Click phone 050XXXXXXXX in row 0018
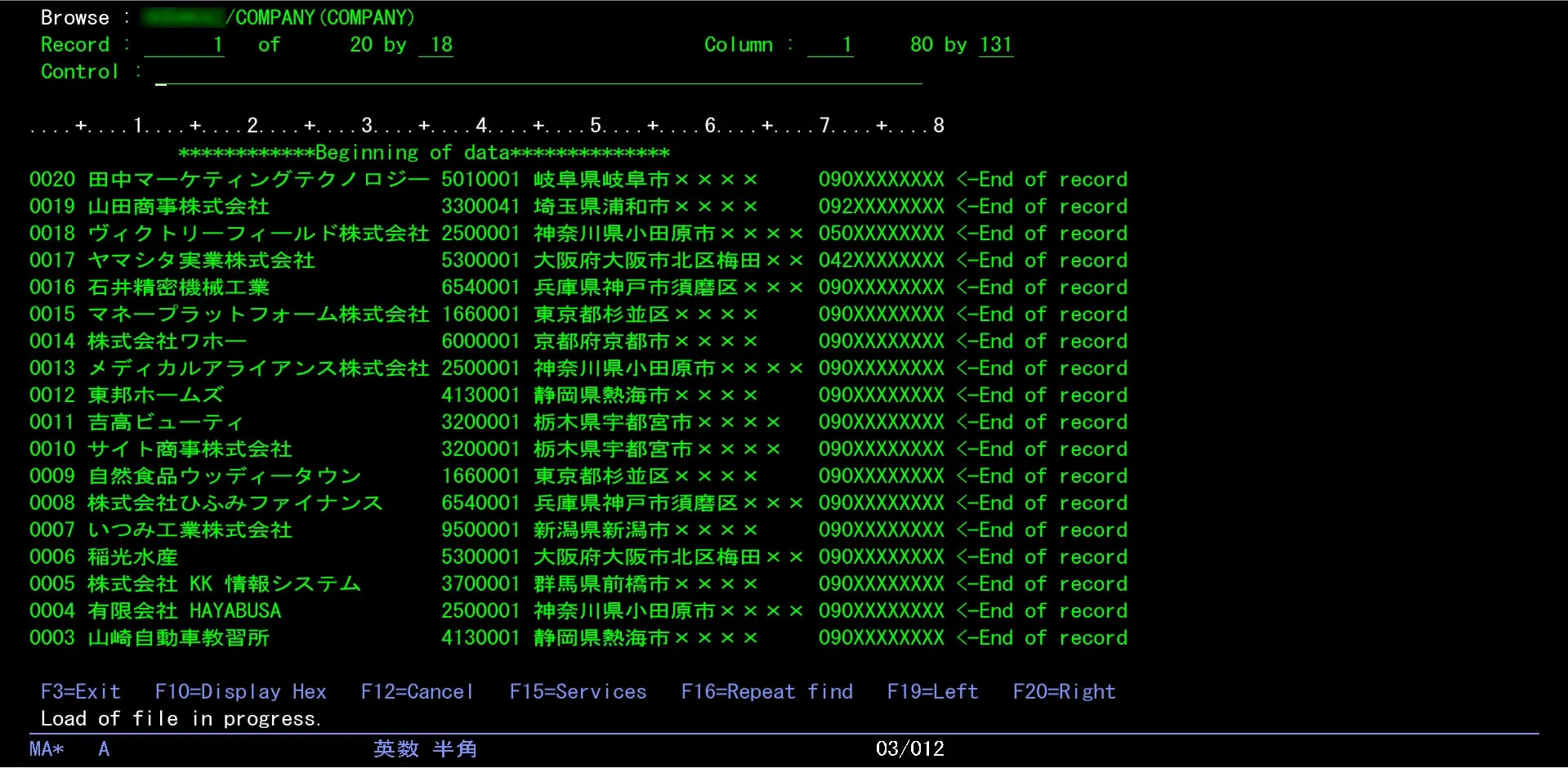The image size is (1568, 768). pos(882,233)
